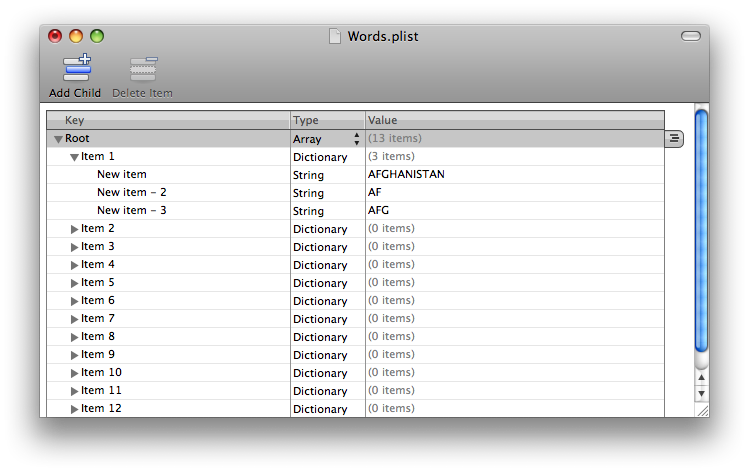Viewport: 749px width, 472px height.
Task: Expand the Item 10 disclosure triangle
Action: click(74, 373)
